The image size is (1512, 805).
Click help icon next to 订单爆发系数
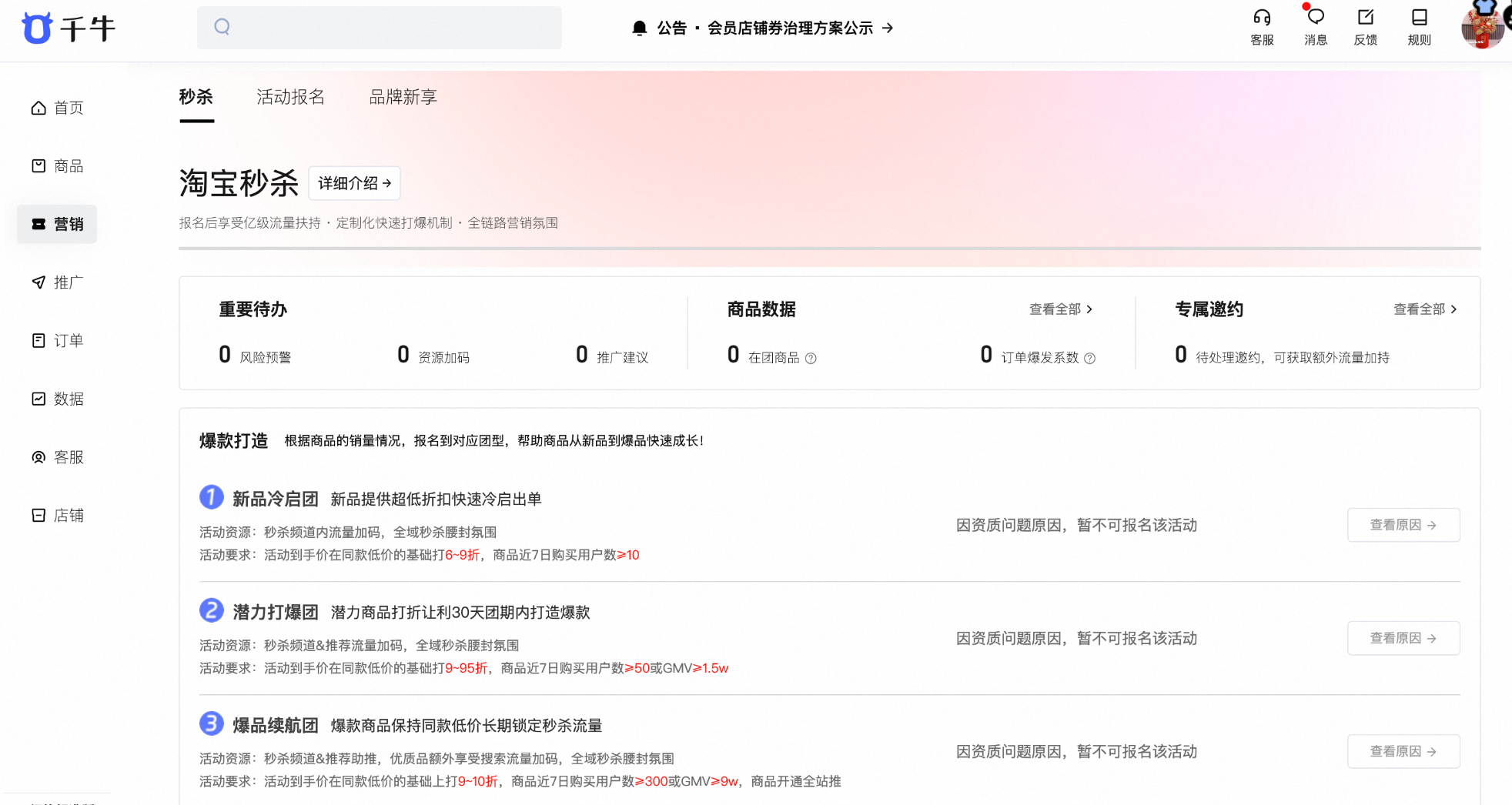click(1089, 359)
